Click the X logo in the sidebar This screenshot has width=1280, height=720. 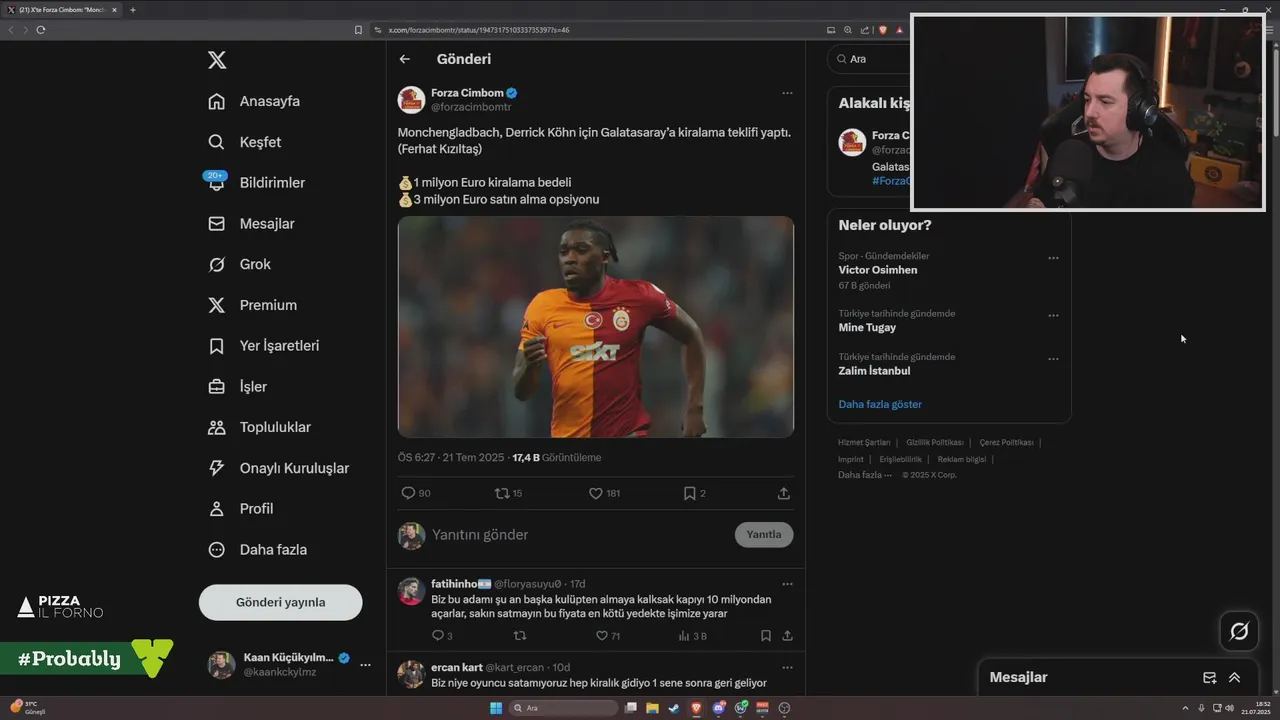coord(217,60)
